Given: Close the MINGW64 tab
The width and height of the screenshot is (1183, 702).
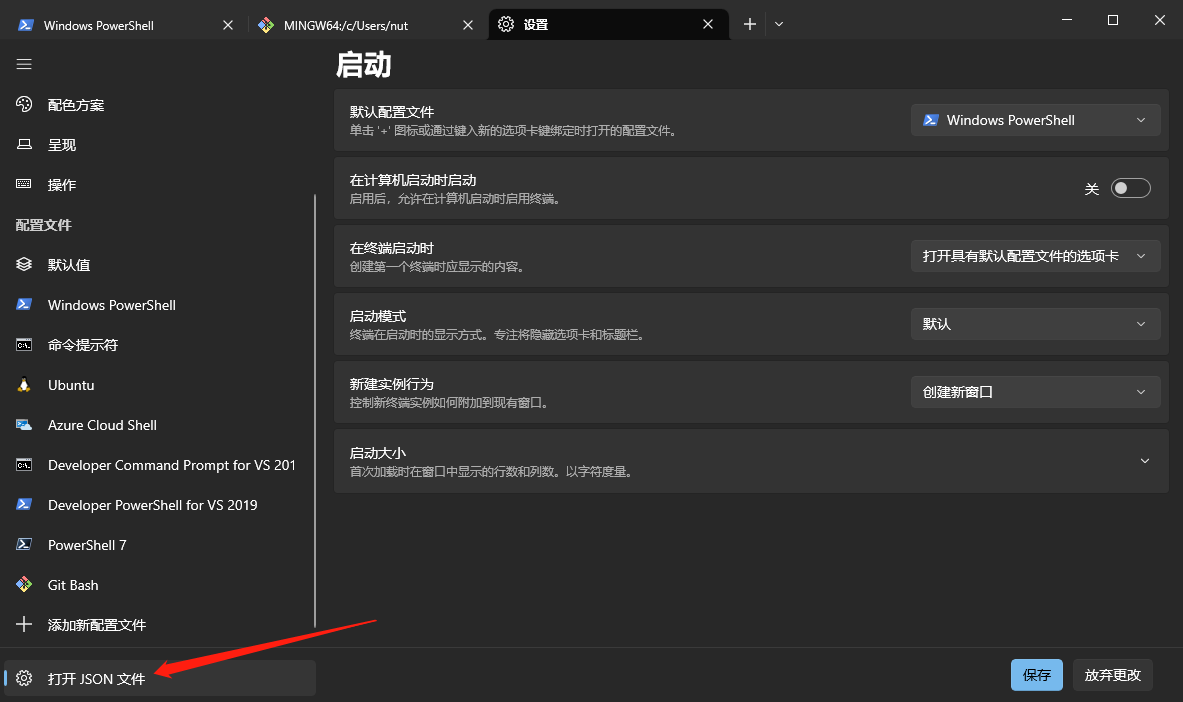Looking at the screenshot, I should tap(468, 25).
